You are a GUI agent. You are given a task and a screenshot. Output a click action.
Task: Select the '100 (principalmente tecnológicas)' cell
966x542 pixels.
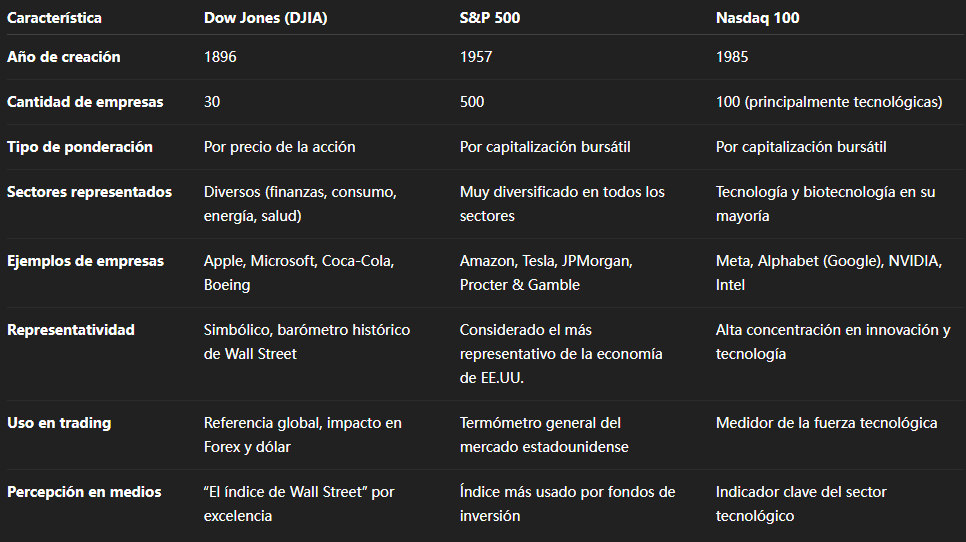pyautogui.click(x=829, y=102)
